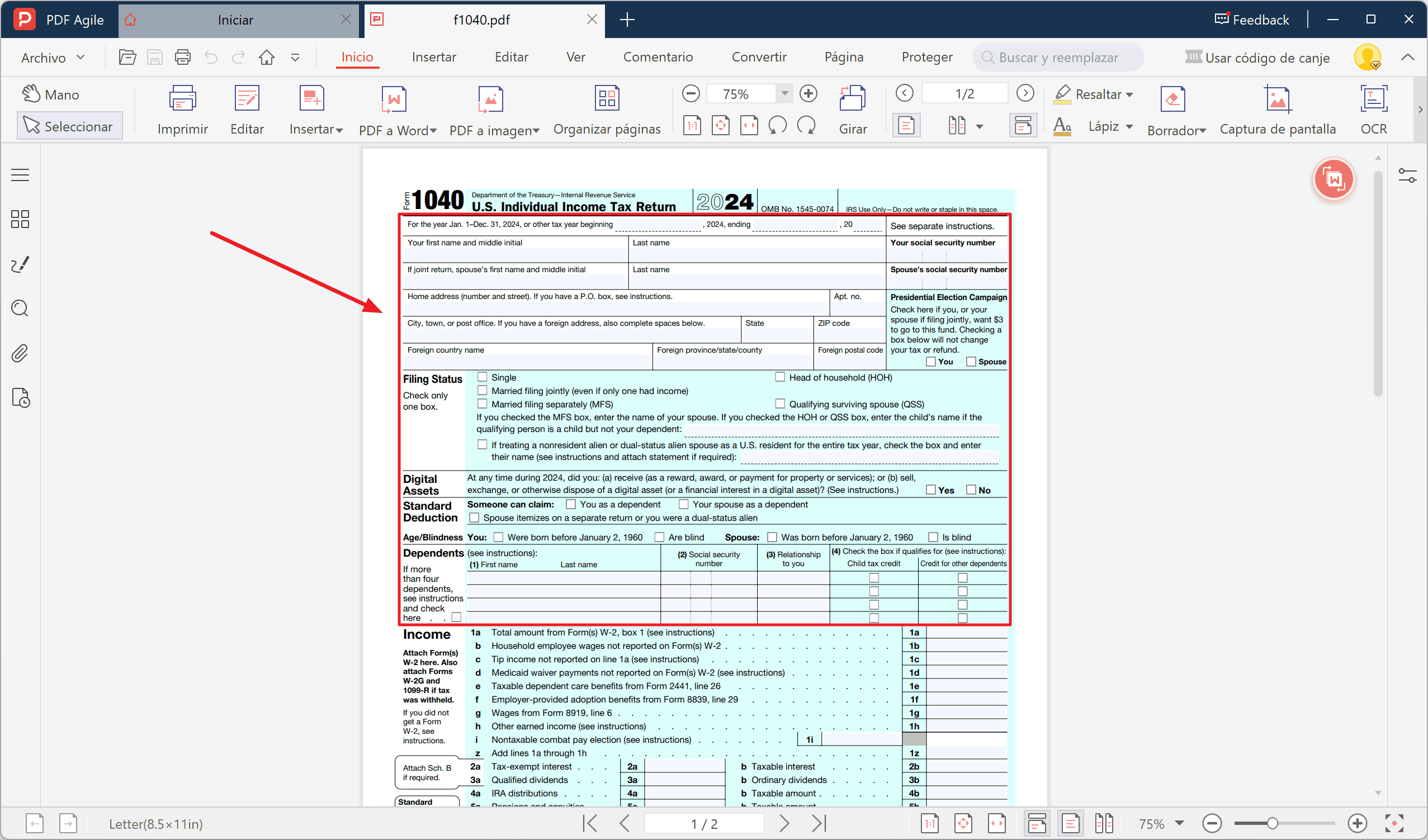The height and width of the screenshot is (840, 1428).
Task: Expand Borrador eraser dropdown
Action: pos(1203,131)
